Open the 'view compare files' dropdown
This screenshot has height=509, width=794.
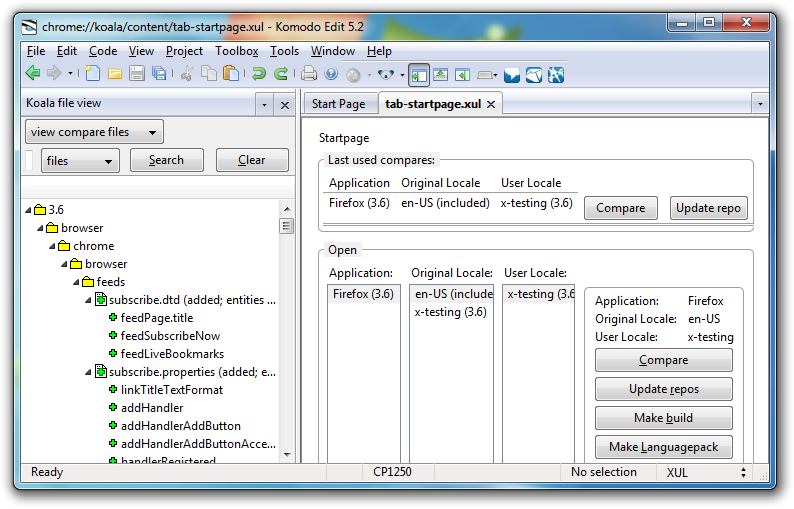coord(94,132)
